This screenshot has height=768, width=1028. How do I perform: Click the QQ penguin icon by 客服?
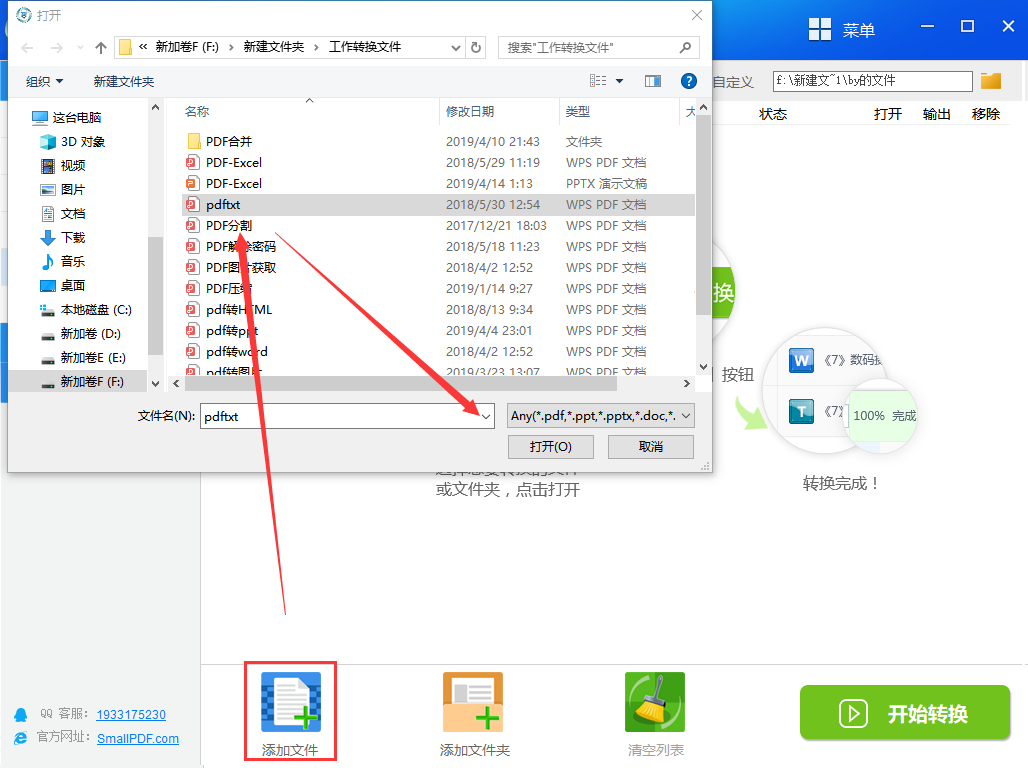21,715
